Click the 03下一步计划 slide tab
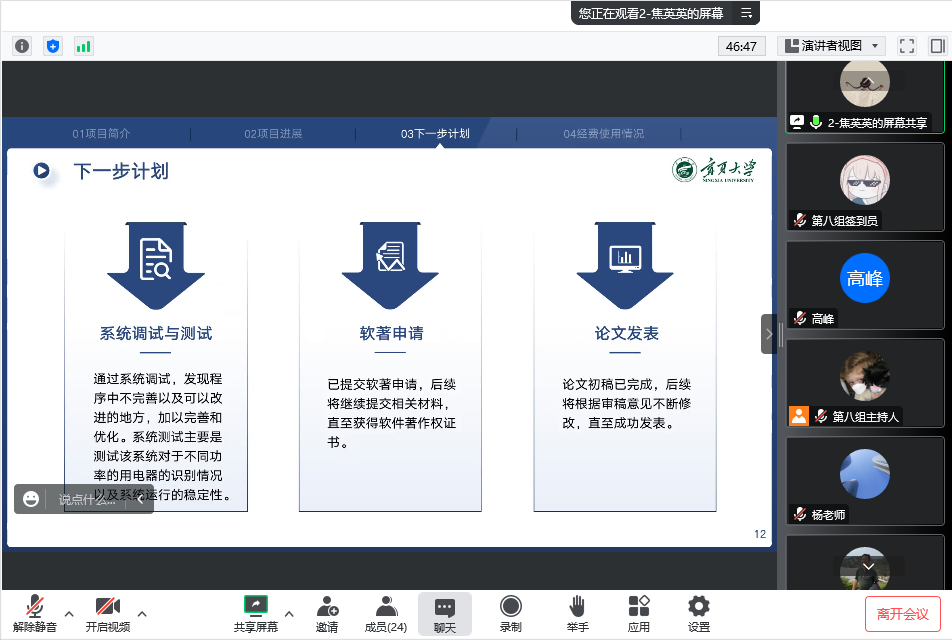Screen dimensions: 952x640 (435, 134)
